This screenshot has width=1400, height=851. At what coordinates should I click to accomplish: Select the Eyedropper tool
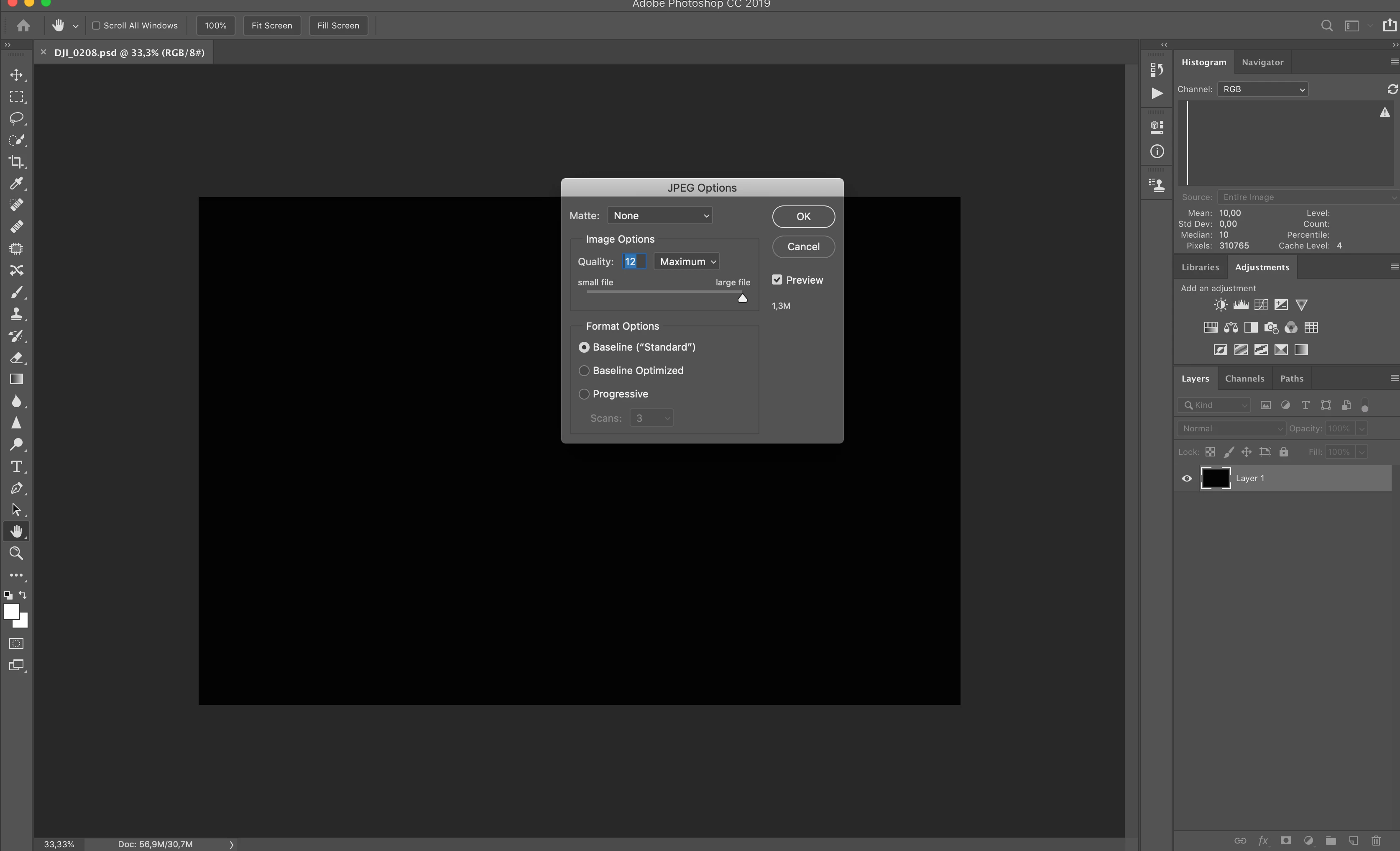coord(16,183)
